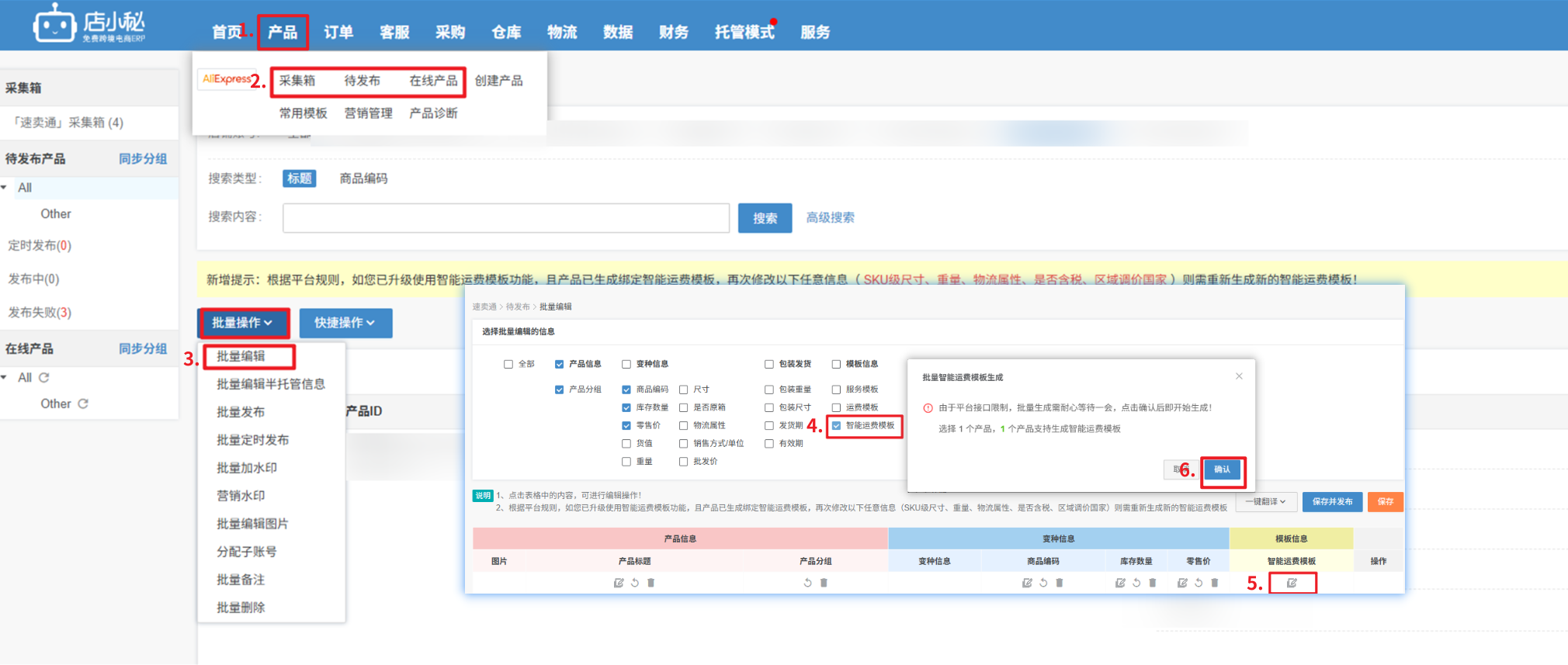Select 批量编辑 from the batch menu
Screen dimensions: 1568x665
tap(241, 356)
